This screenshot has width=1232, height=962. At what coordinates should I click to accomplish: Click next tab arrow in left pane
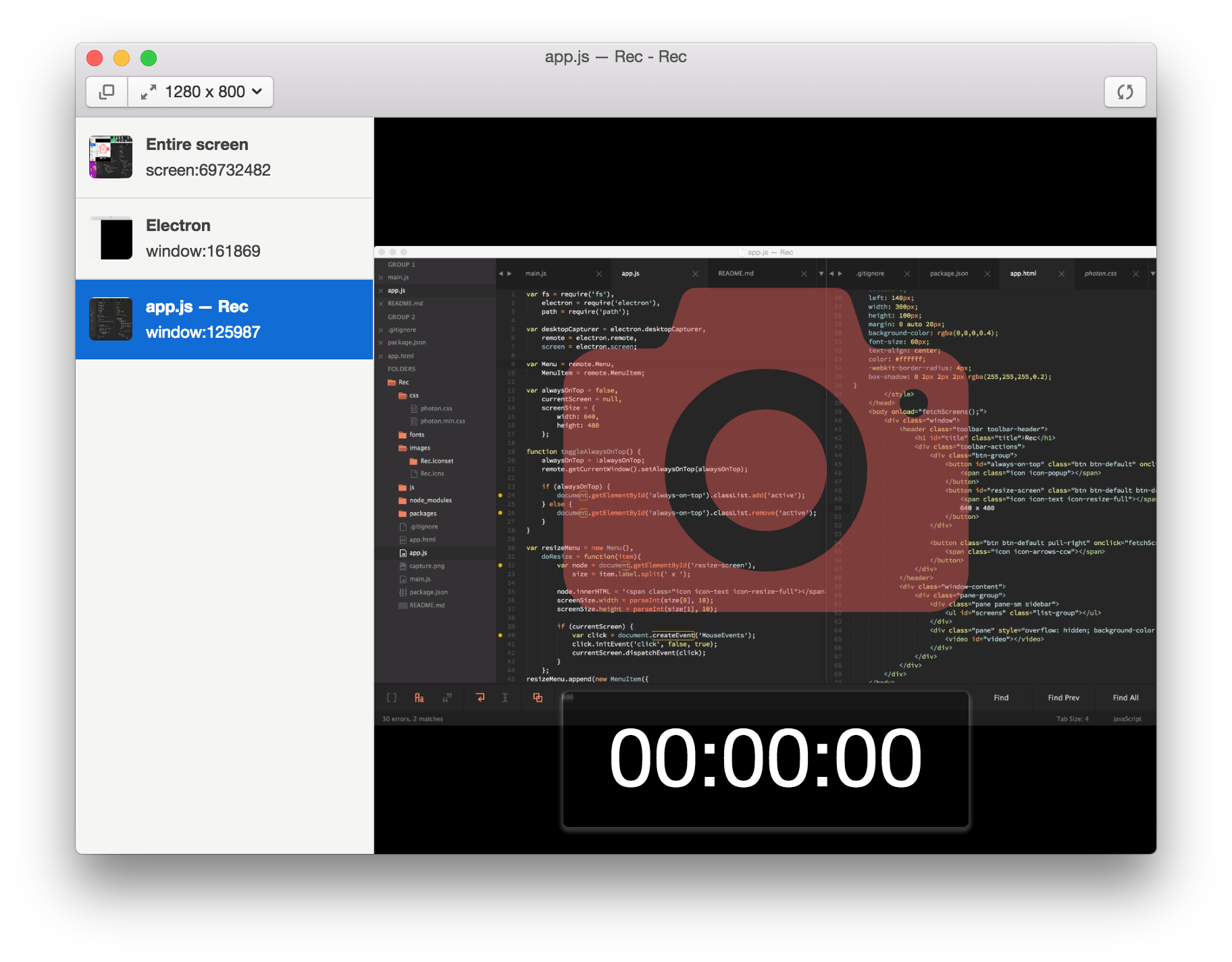[509, 274]
